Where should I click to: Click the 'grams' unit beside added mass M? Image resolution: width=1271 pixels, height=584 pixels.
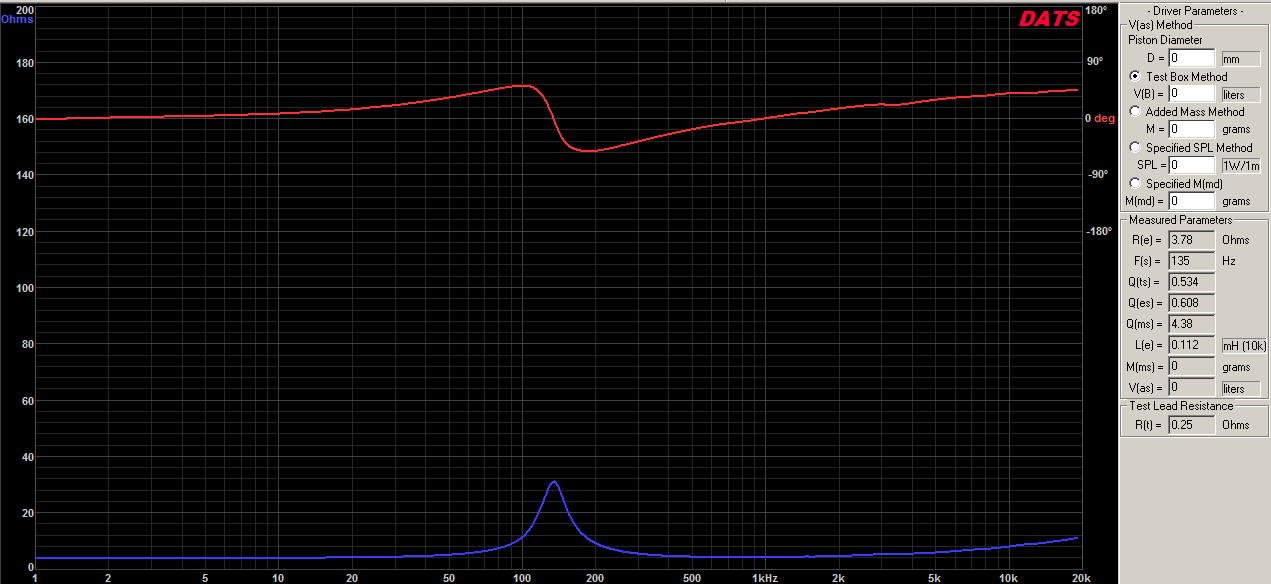pyautogui.click(x=1236, y=130)
